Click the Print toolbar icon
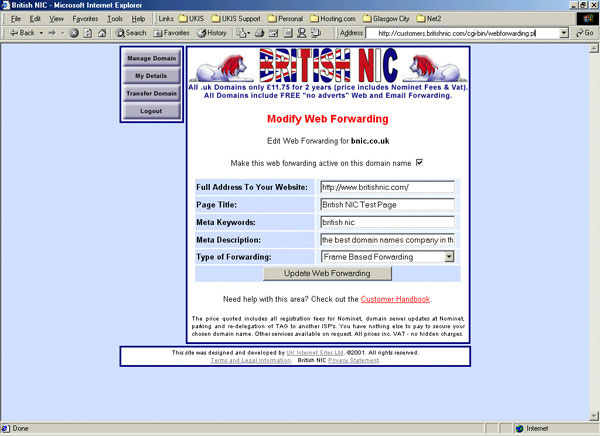The width and height of the screenshot is (600, 436). pos(260,33)
